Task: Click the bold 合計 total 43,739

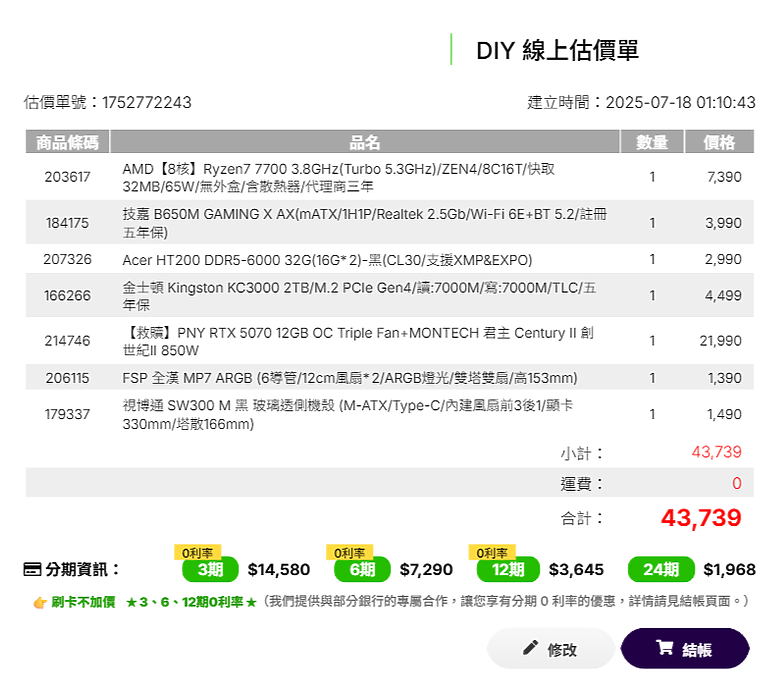Action: coord(701,518)
